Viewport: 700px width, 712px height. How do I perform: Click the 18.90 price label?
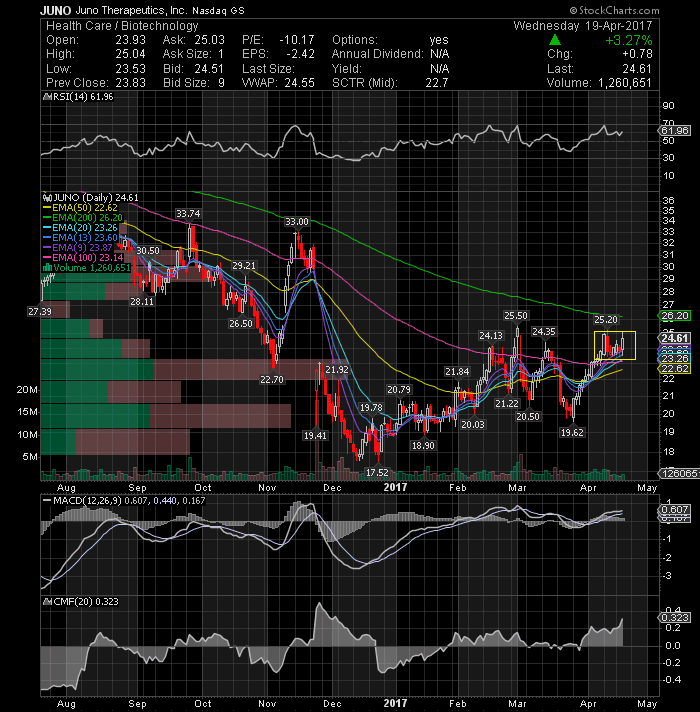pyautogui.click(x=423, y=445)
